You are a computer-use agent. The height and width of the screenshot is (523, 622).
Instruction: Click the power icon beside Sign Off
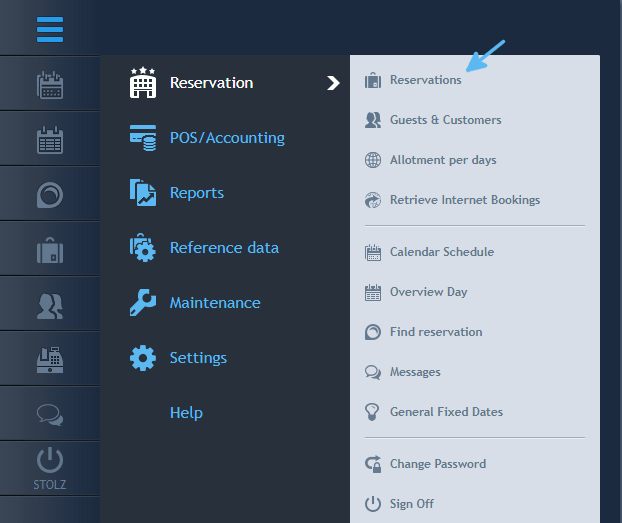[373, 504]
